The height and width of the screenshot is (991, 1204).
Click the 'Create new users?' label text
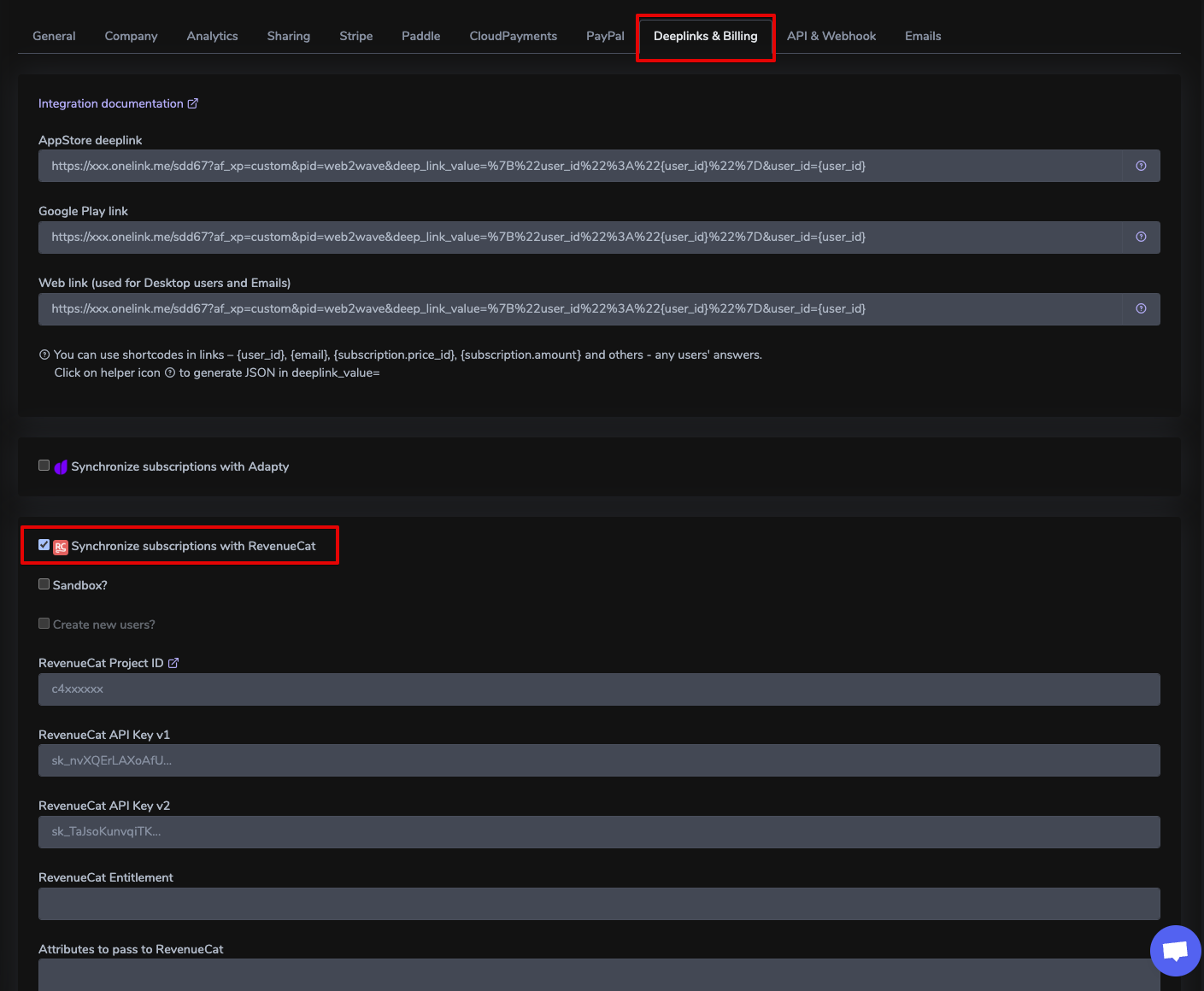click(104, 625)
